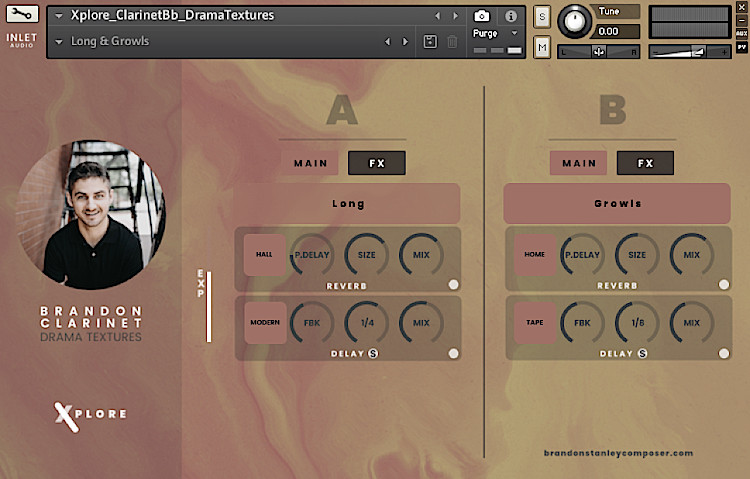Click the HALL reverb type button
750x479 pixels.
(264, 254)
